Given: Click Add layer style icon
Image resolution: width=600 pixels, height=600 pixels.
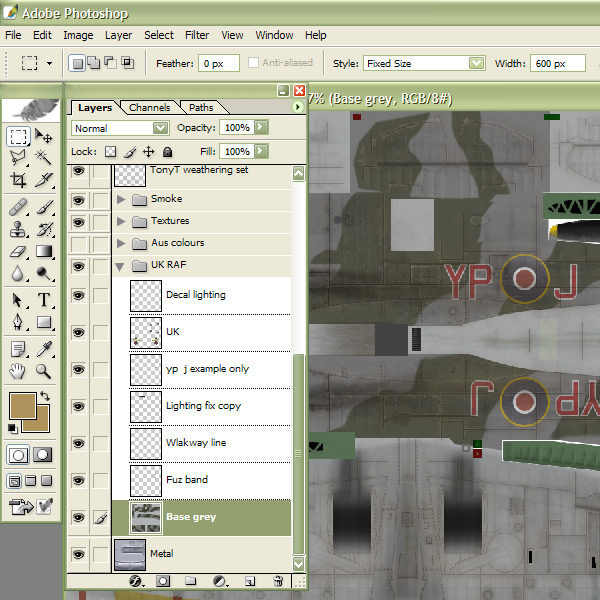Looking at the screenshot, I should tap(136, 581).
